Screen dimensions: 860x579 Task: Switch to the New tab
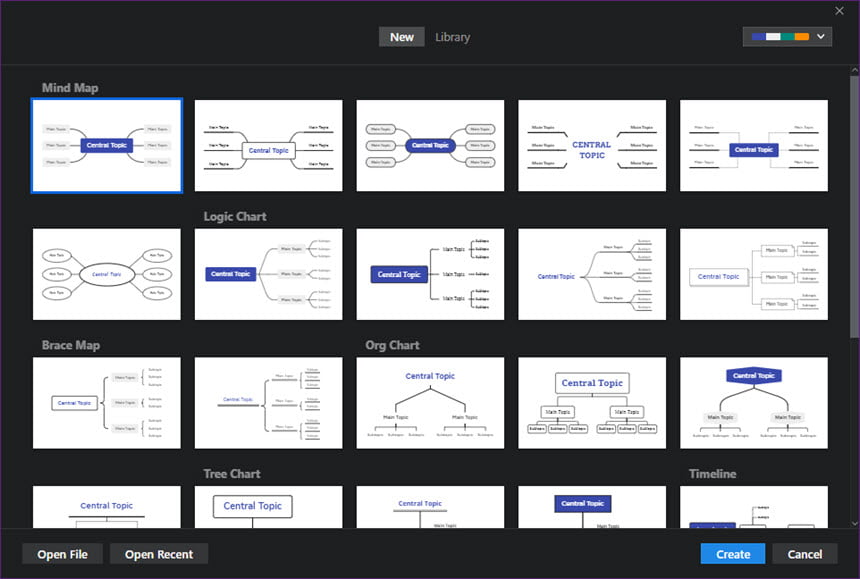pos(401,37)
